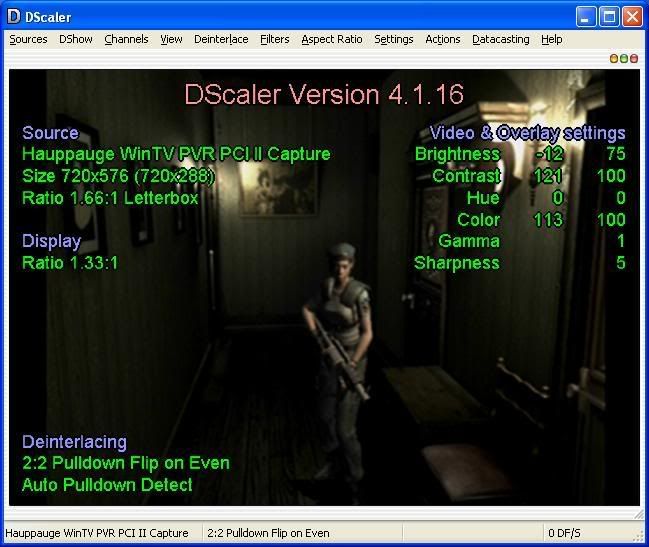Click the Sharpness value '5'
649x547 pixels.
coord(620,263)
